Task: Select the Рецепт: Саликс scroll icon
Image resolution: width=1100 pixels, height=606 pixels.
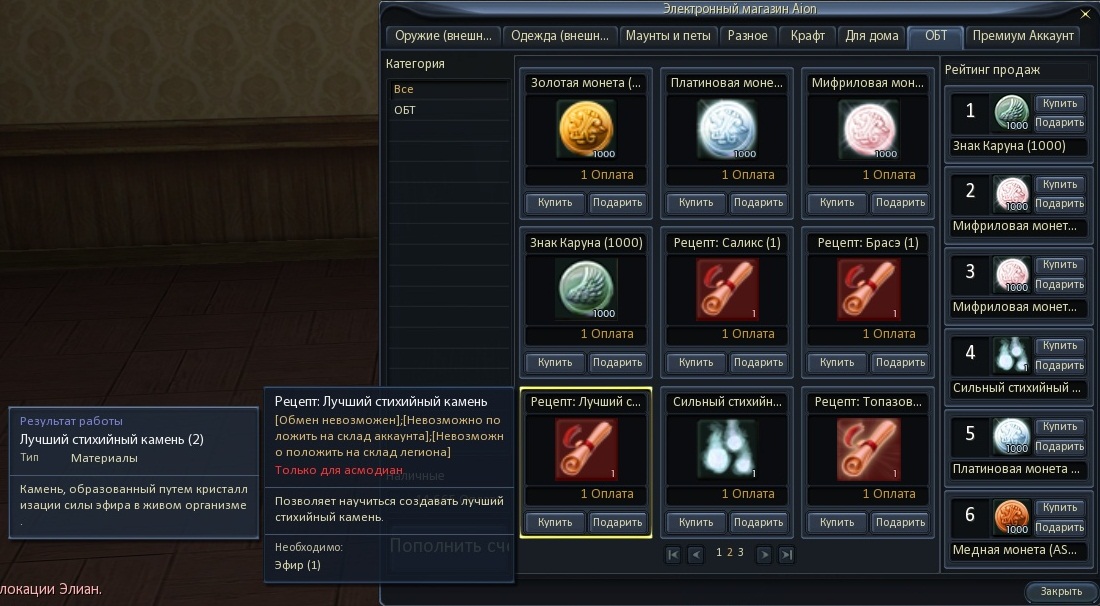Action: pos(727,289)
